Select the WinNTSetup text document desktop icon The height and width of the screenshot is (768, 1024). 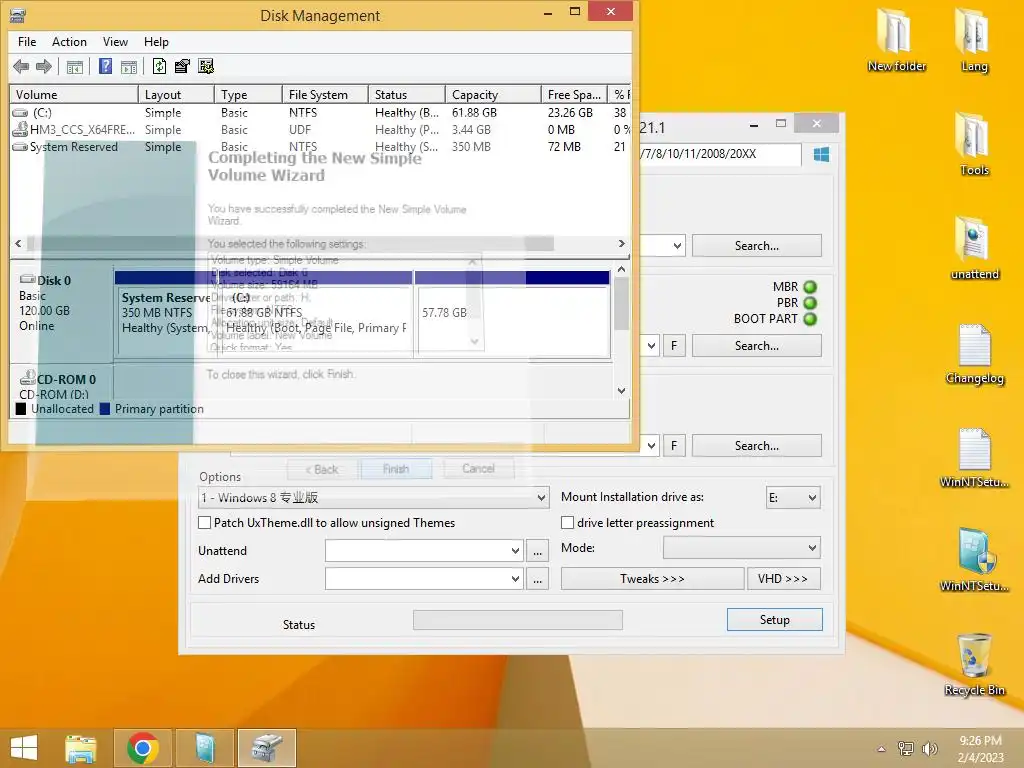(974, 457)
